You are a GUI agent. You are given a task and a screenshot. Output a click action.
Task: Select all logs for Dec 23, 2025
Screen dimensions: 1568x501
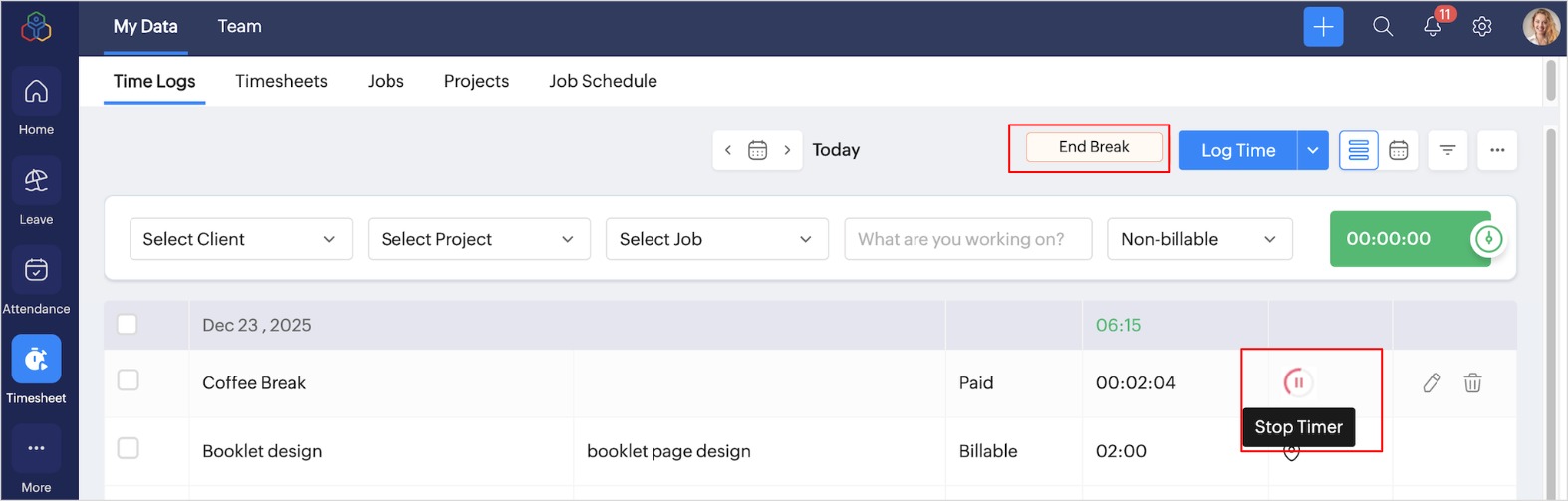click(x=128, y=325)
